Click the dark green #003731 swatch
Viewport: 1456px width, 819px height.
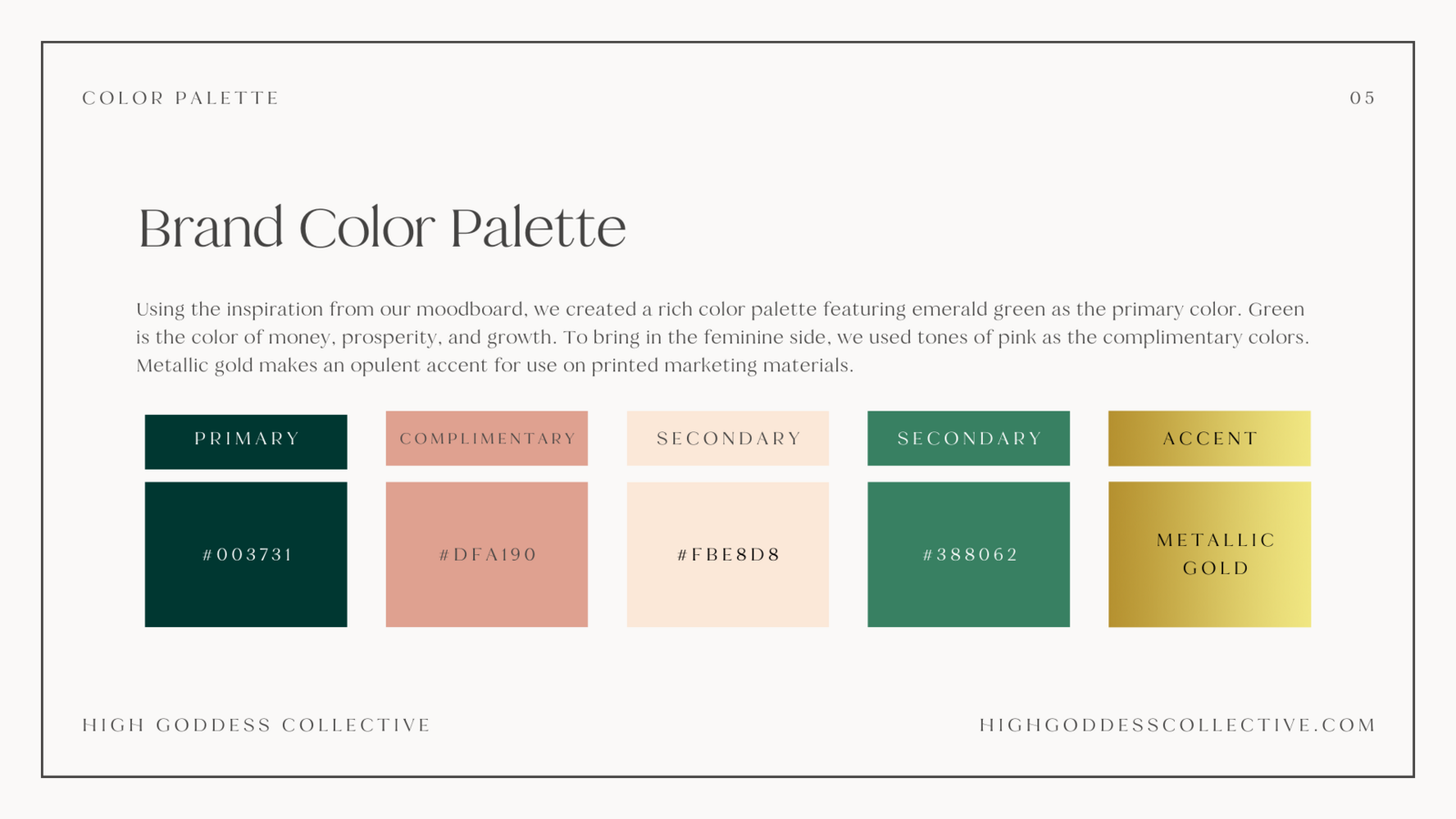pyautogui.click(x=246, y=554)
